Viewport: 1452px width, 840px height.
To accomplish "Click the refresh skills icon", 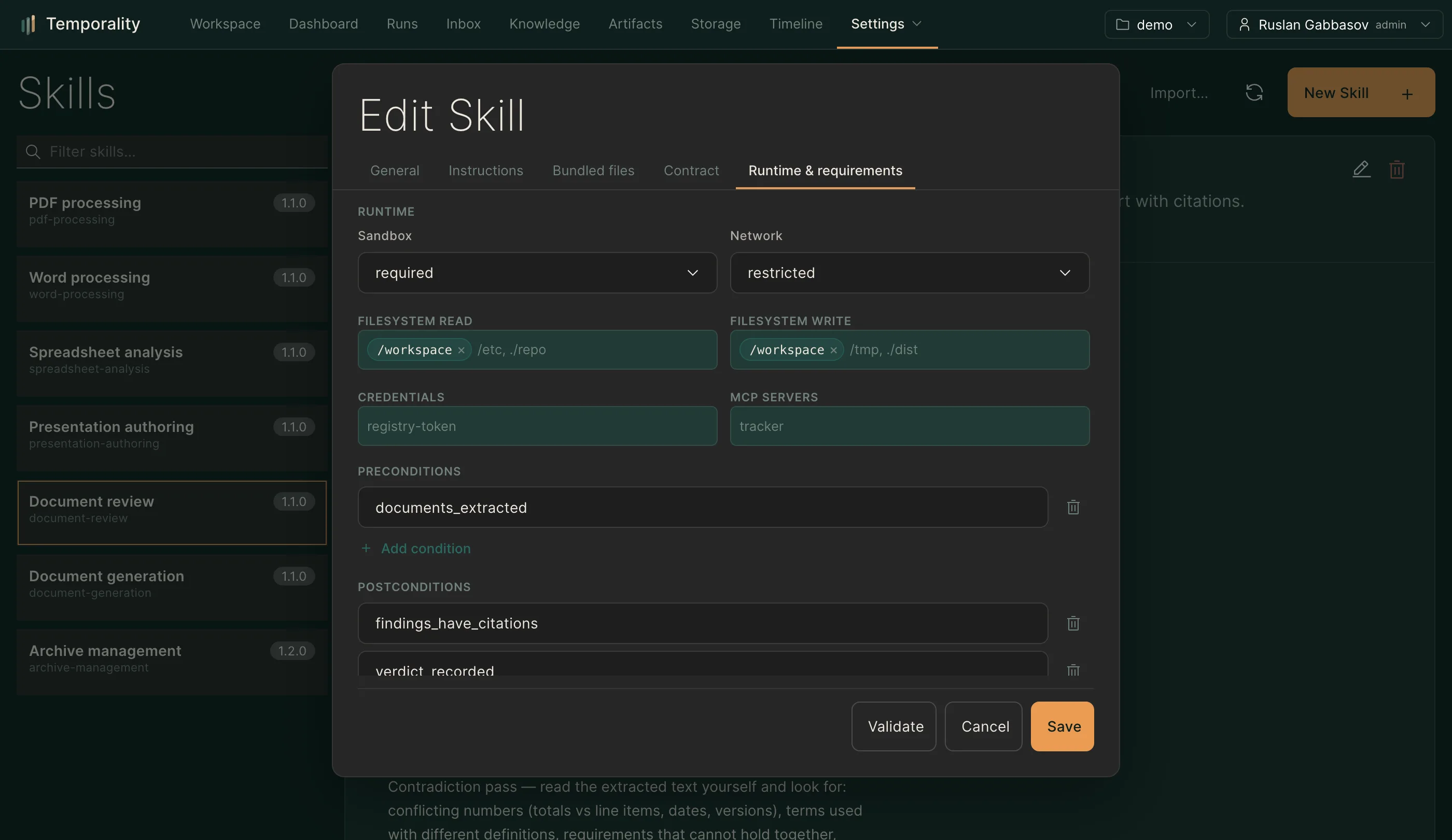I will (x=1254, y=92).
